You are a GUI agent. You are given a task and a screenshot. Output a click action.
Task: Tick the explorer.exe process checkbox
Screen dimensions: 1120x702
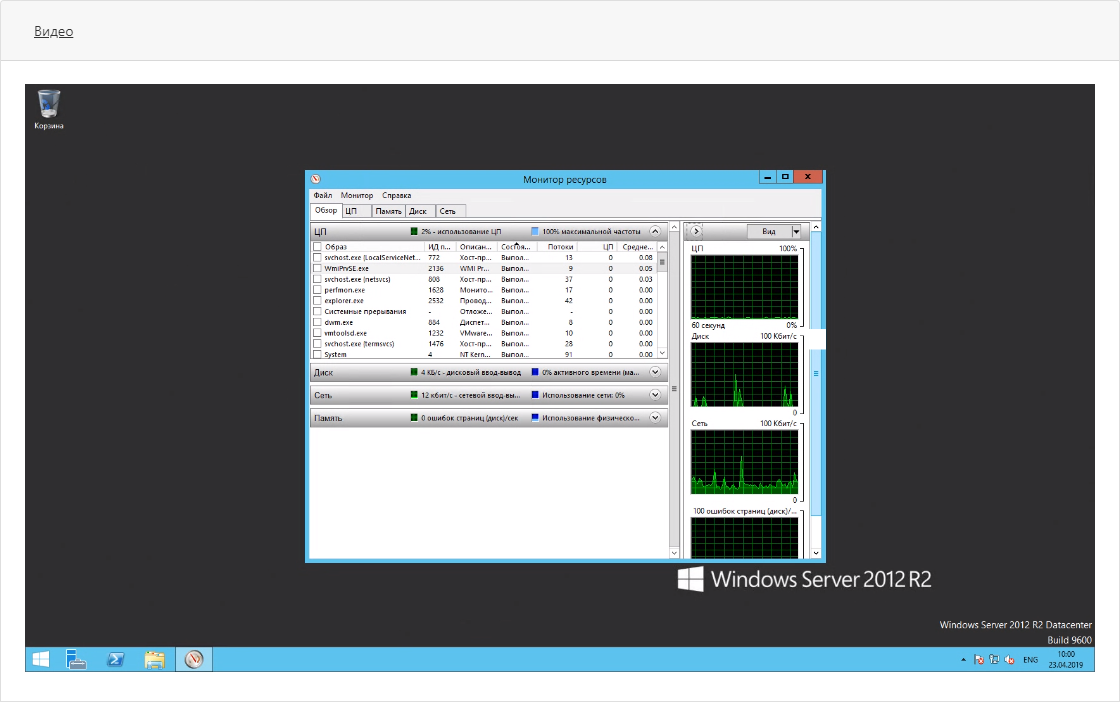317,300
